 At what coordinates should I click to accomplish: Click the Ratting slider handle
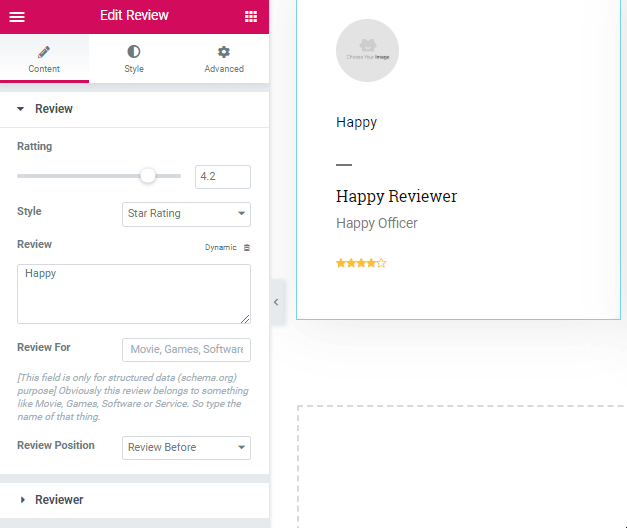tap(148, 176)
